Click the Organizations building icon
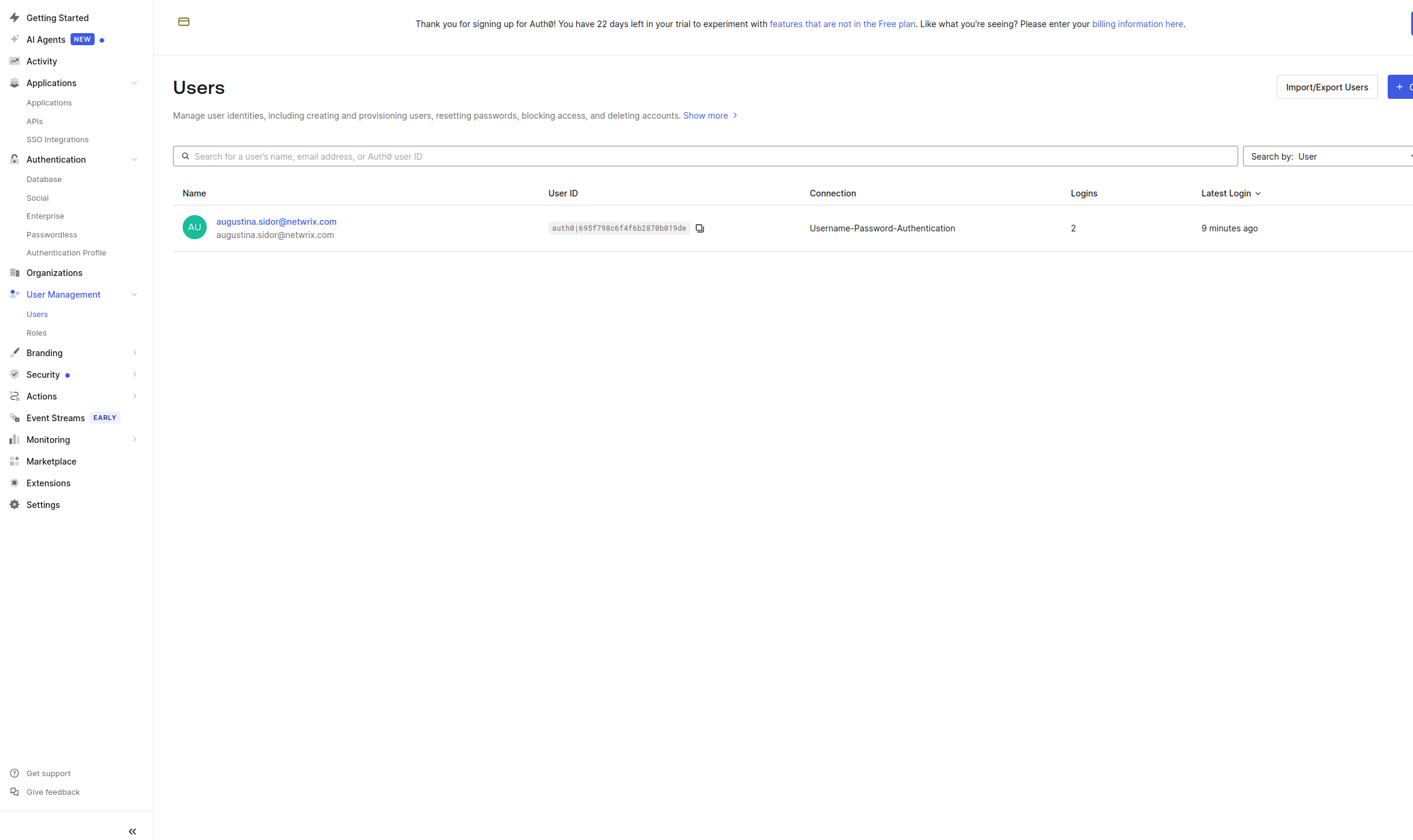Viewport: 1413px width, 840px height. [x=14, y=272]
